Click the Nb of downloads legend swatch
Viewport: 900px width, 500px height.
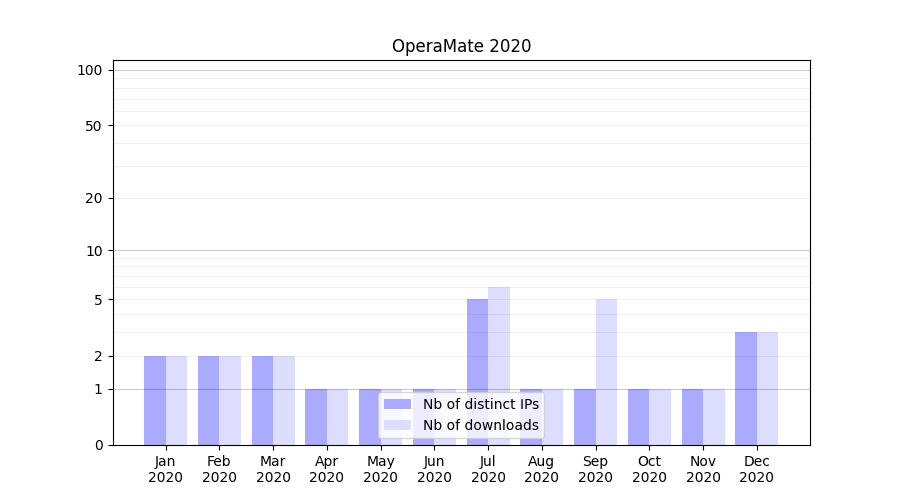(x=397, y=425)
